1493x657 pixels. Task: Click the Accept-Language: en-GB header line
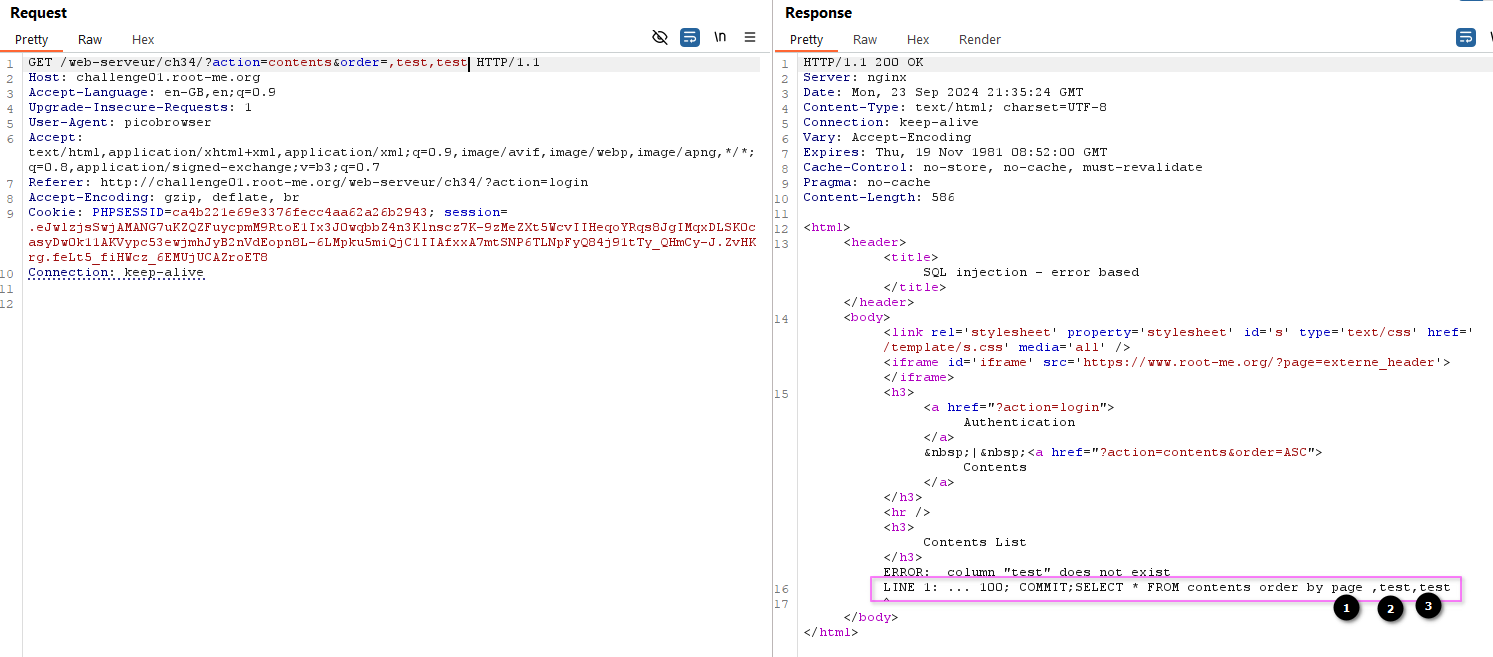coord(152,92)
